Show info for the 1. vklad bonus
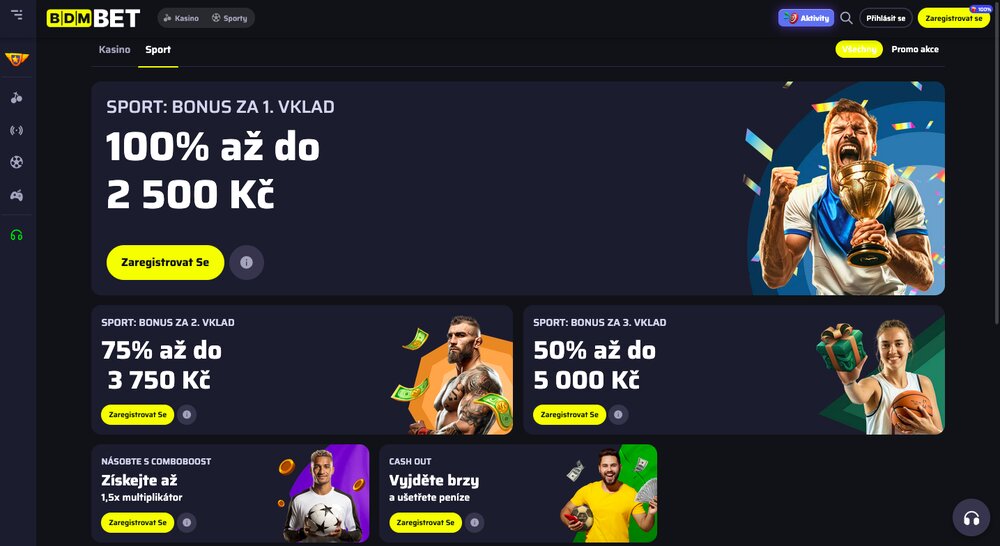Viewport: 1000px width, 546px height. tap(247, 262)
